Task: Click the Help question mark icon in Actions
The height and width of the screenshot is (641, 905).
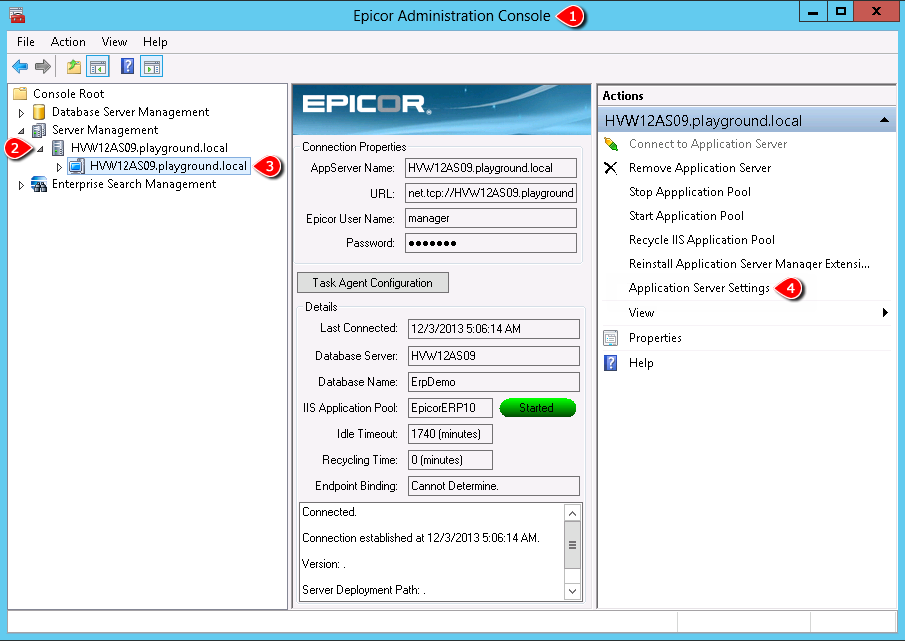Action: coord(611,363)
